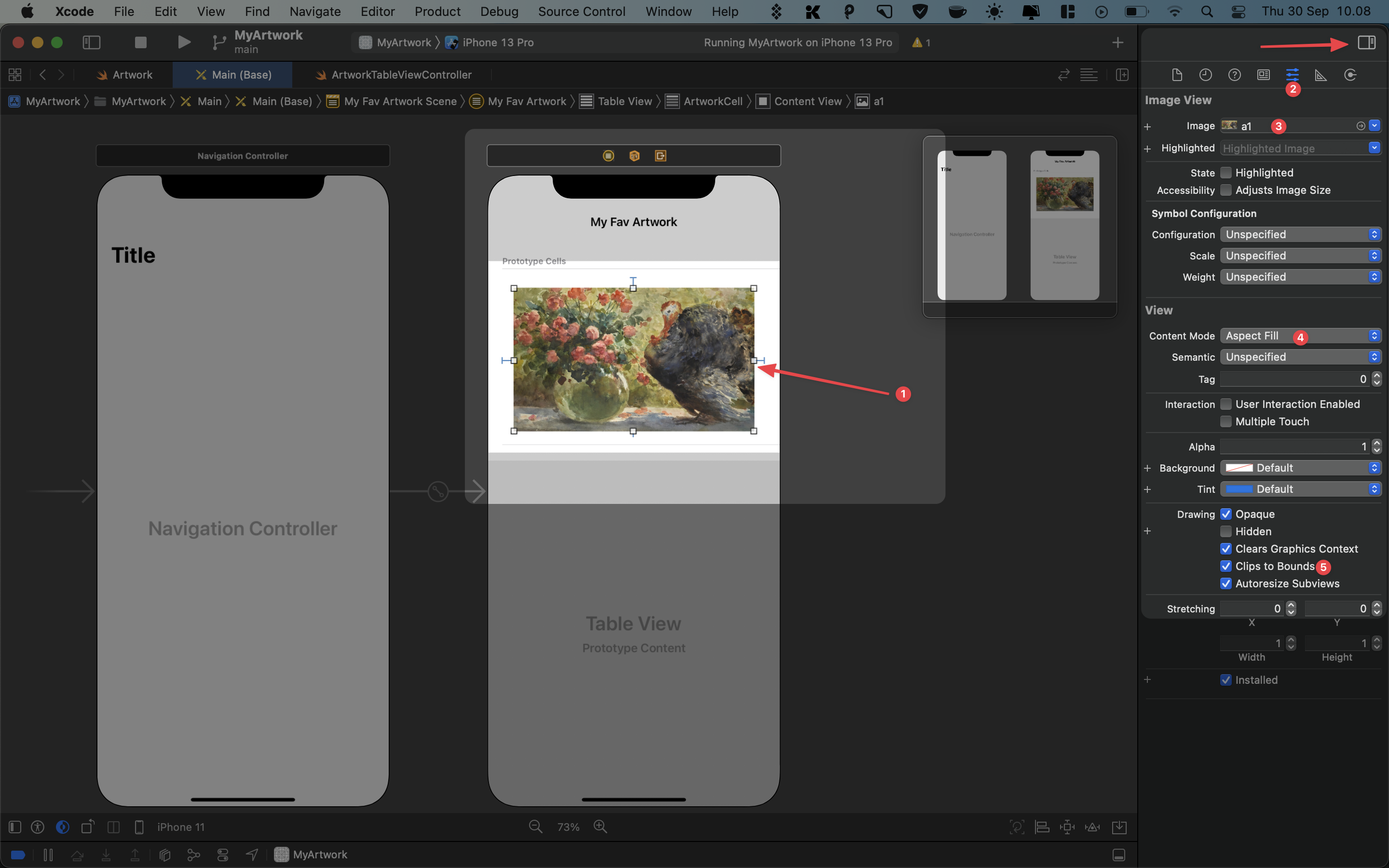Enable Multiple Touch checkbox

point(1226,421)
